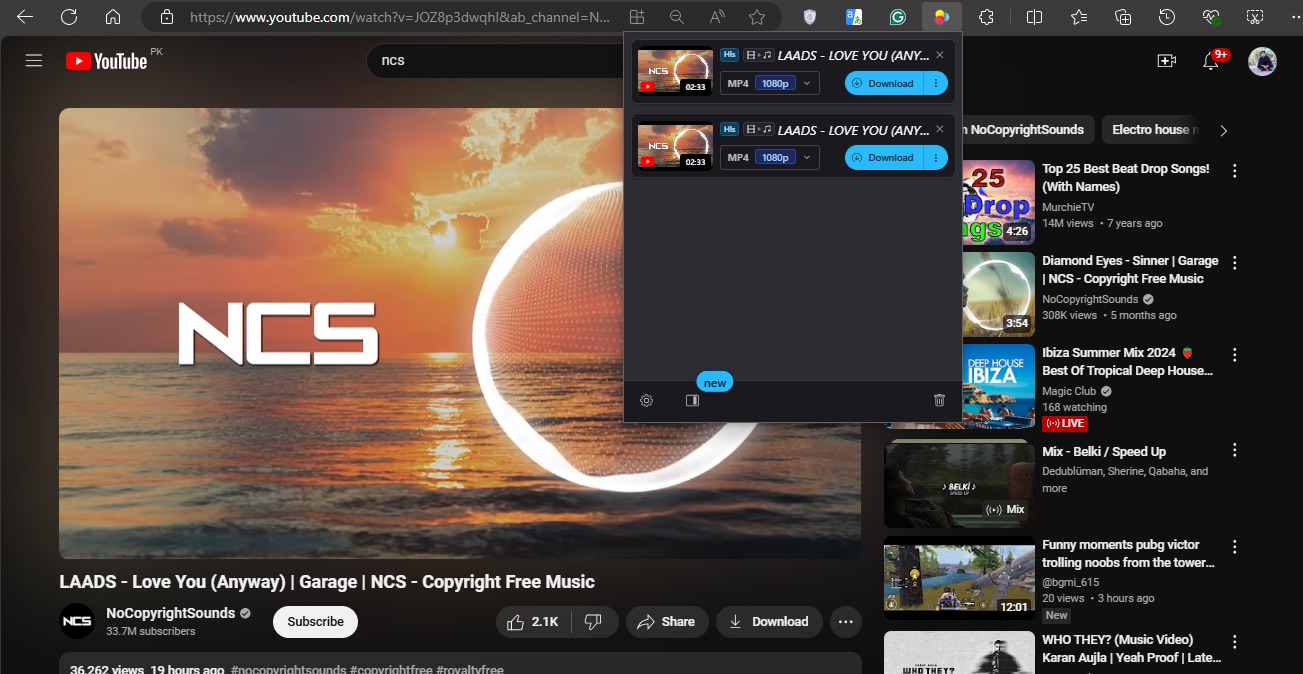Viewport: 1303px width, 674px height.
Task: Subscribe to NoCopyrightSounds
Action: point(315,621)
